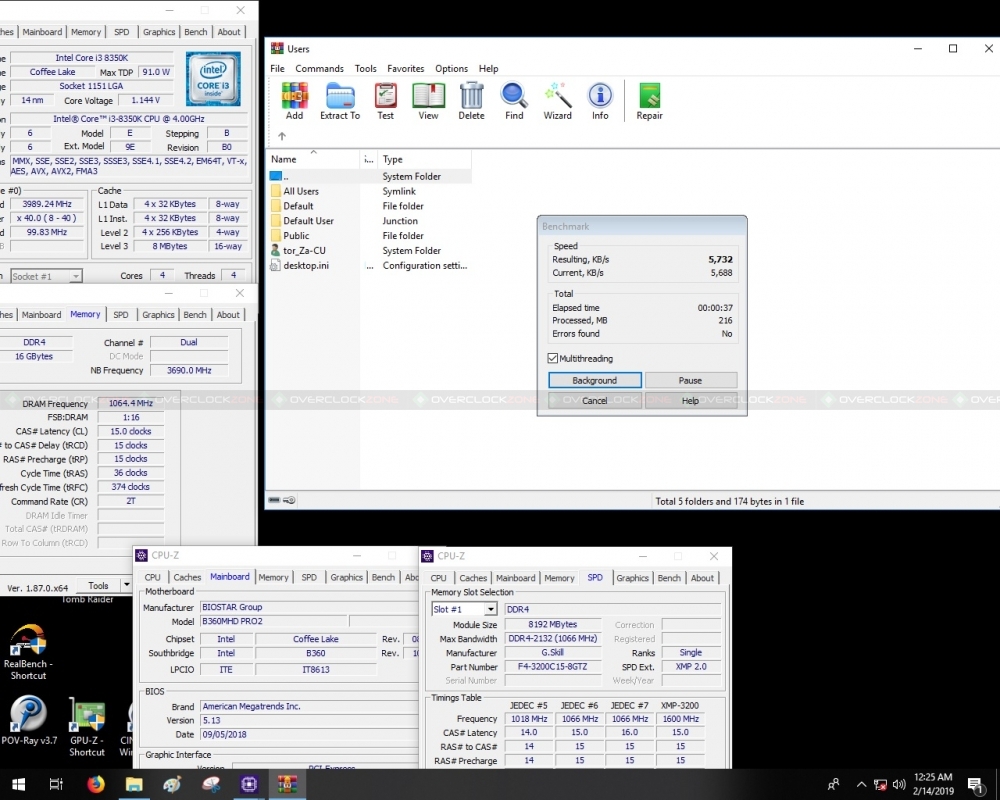
Task: Select the Public folder row
Action: point(296,236)
